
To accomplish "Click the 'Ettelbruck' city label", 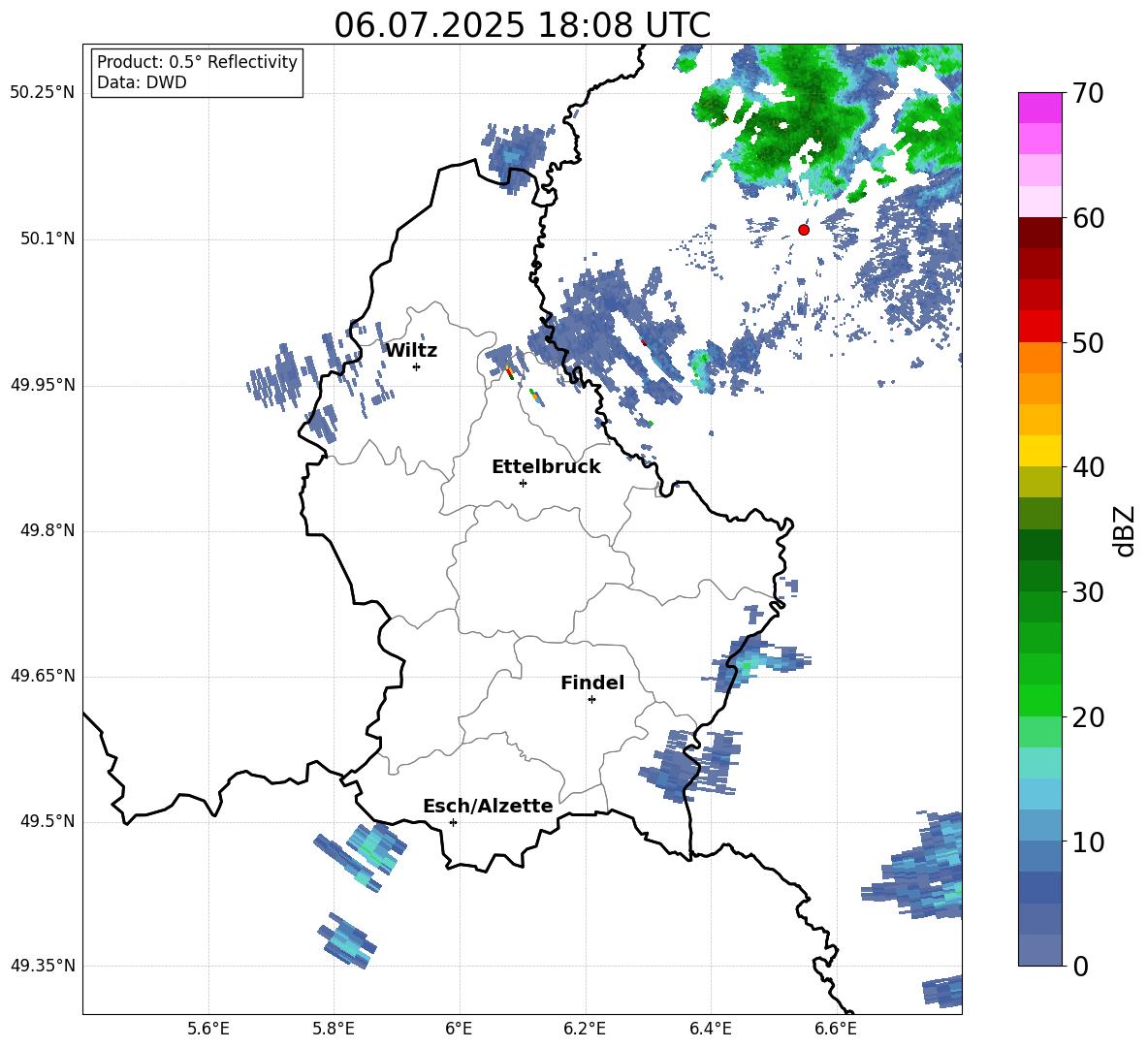I will [x=546, y=467].
